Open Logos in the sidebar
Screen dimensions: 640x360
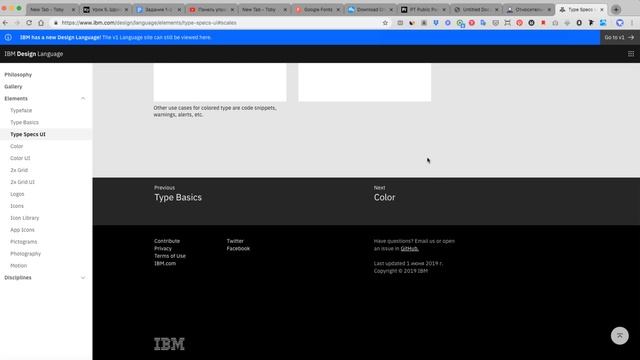17,194
